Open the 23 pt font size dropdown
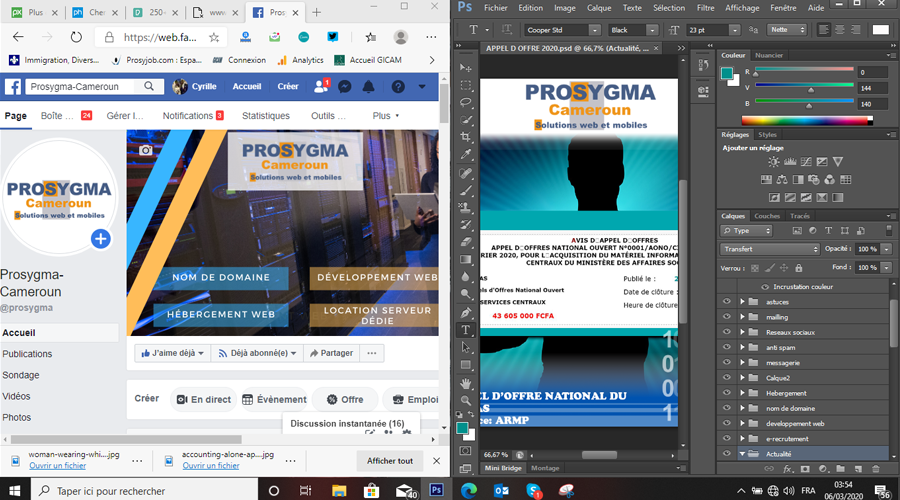 (x=734, y=30)
